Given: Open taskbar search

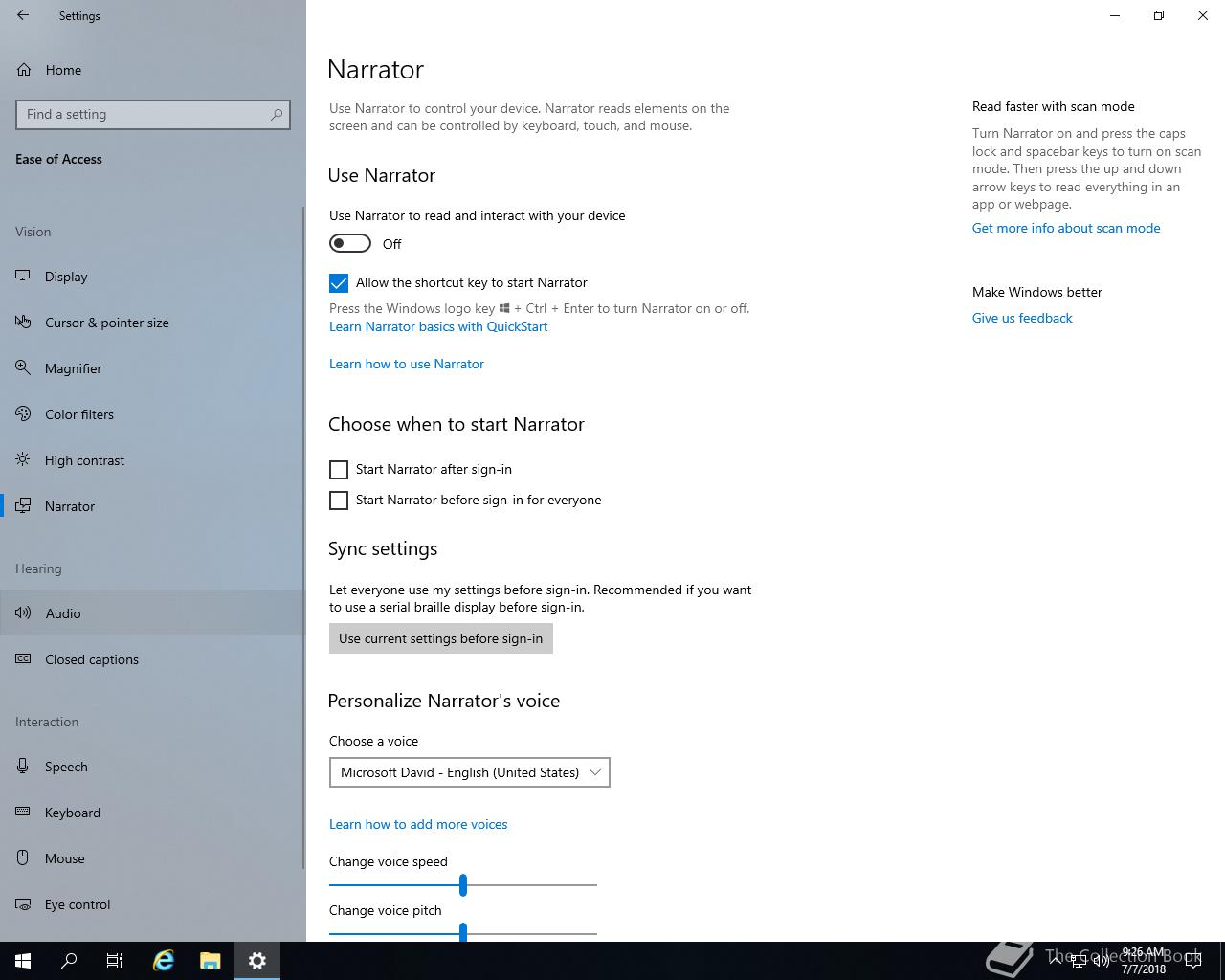Looking at the screenshot, I should click(69, 961).
